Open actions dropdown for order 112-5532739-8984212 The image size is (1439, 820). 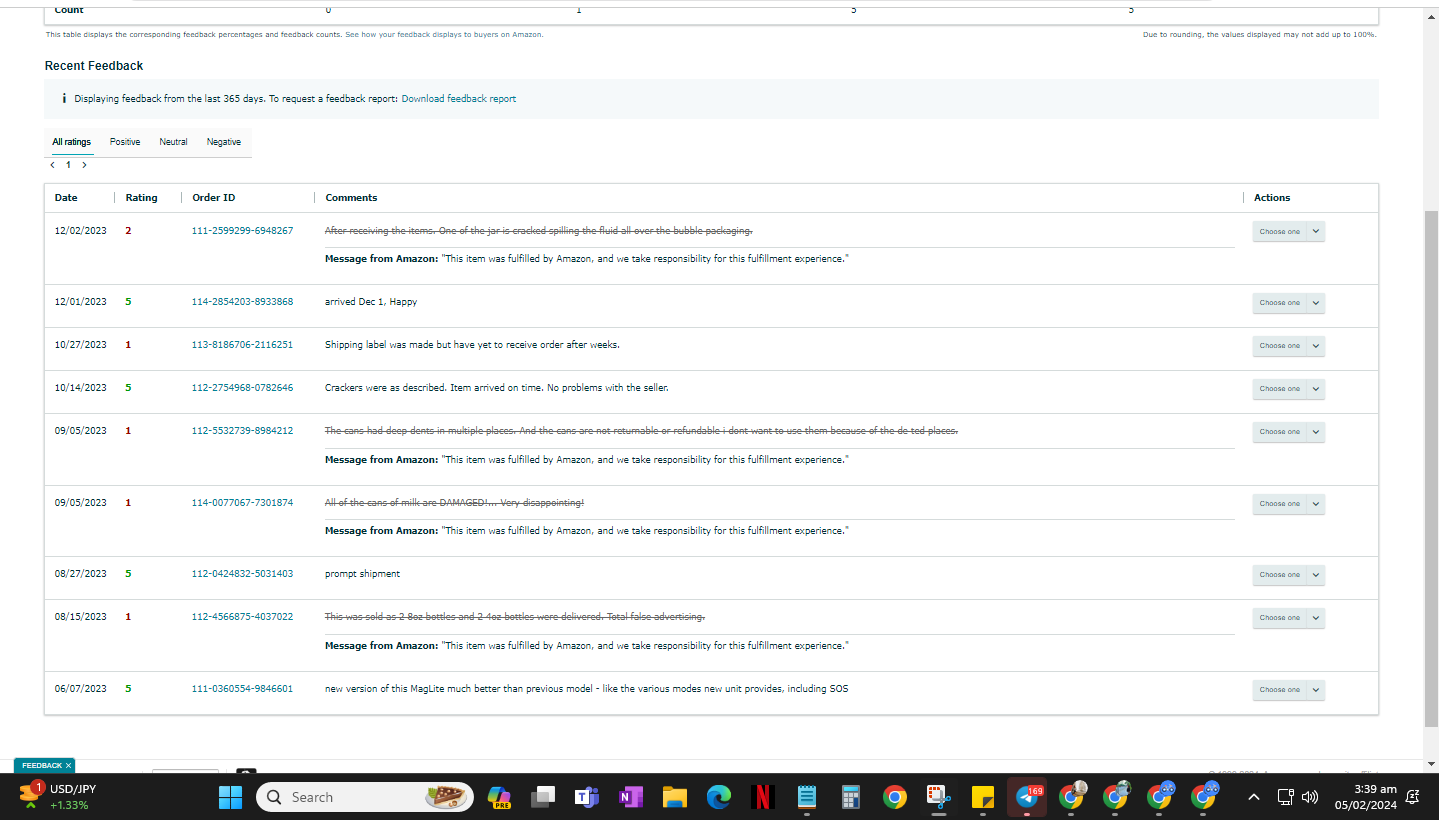coord(1289,431)
